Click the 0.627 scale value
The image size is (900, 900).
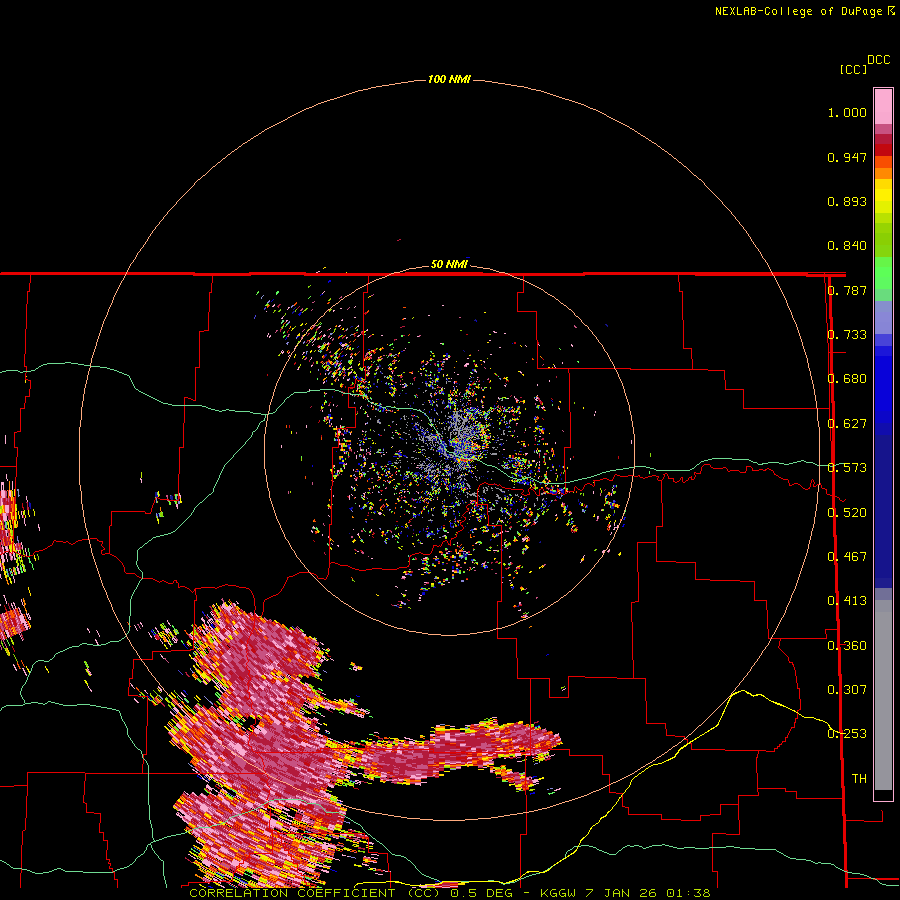pyautogui.click(x=847, y=424)
